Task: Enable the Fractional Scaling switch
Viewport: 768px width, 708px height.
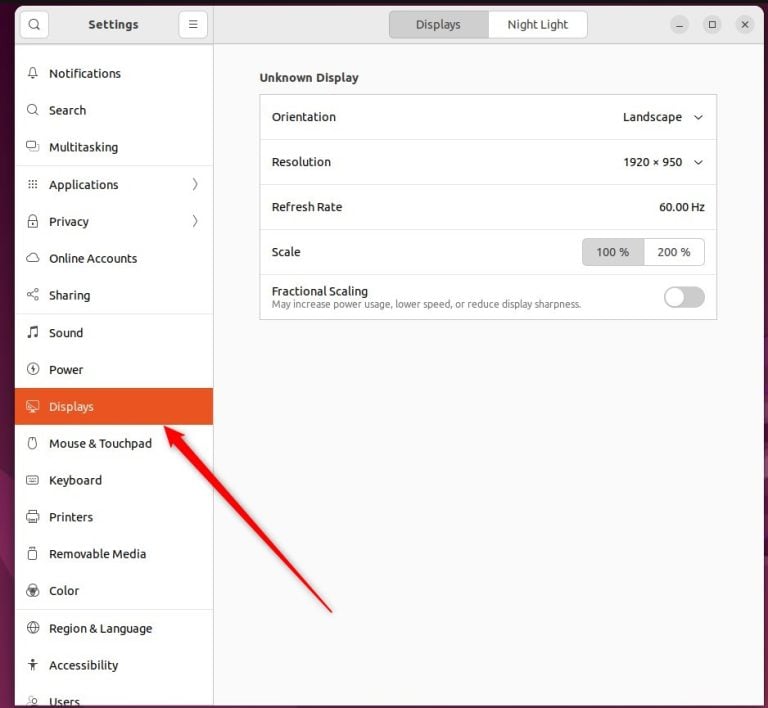Action: 684,297
